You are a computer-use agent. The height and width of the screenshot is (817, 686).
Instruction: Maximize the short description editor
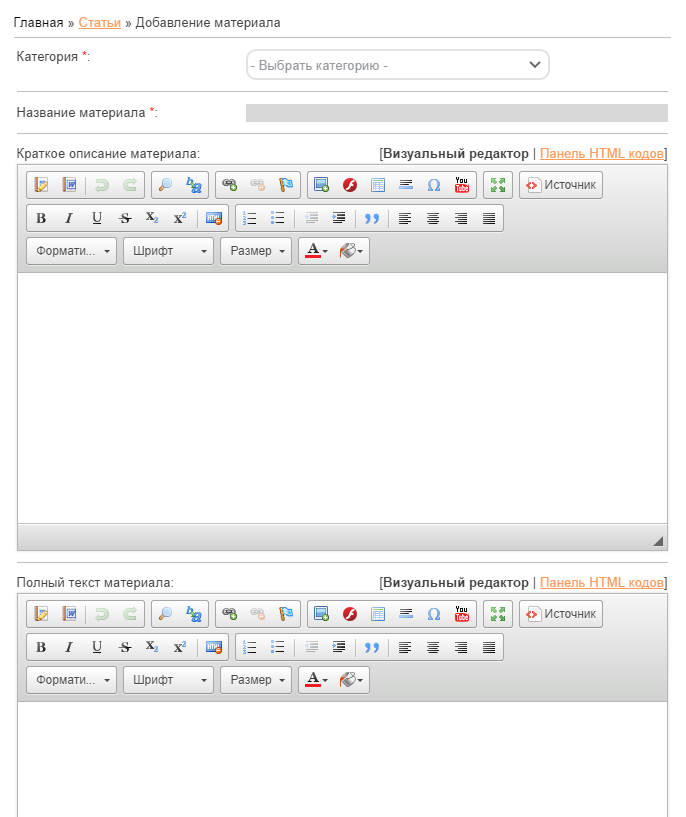pos(497,185)
